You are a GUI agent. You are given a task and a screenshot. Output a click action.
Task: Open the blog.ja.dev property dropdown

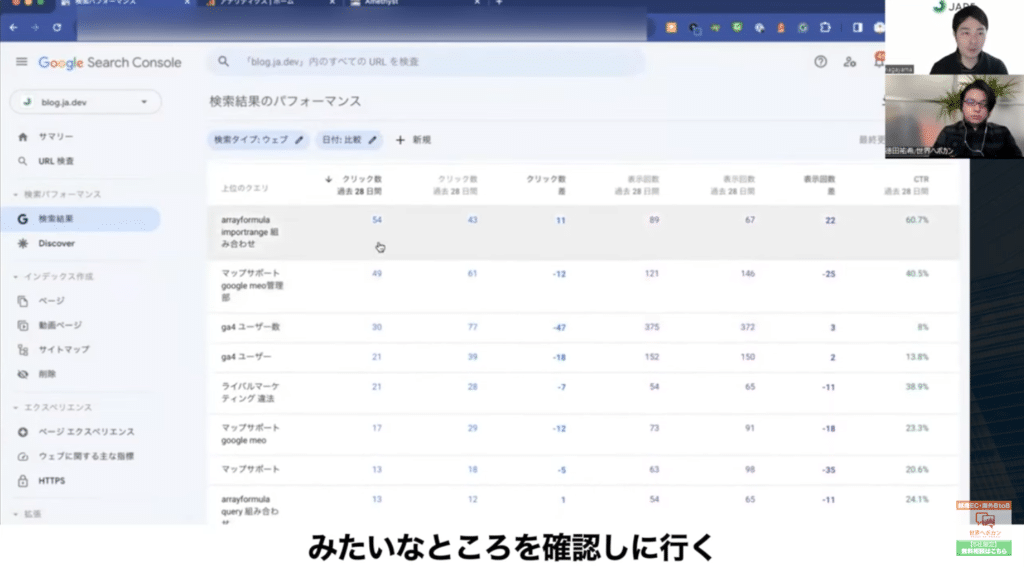point(86,102)
